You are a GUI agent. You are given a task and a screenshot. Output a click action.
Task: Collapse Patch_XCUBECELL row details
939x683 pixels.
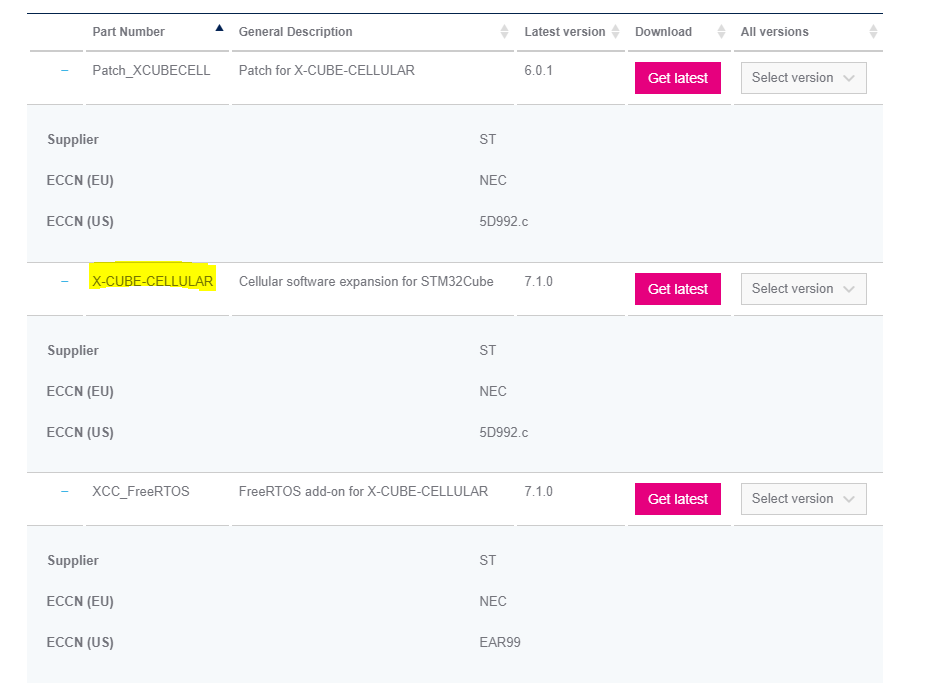(65, 71)
